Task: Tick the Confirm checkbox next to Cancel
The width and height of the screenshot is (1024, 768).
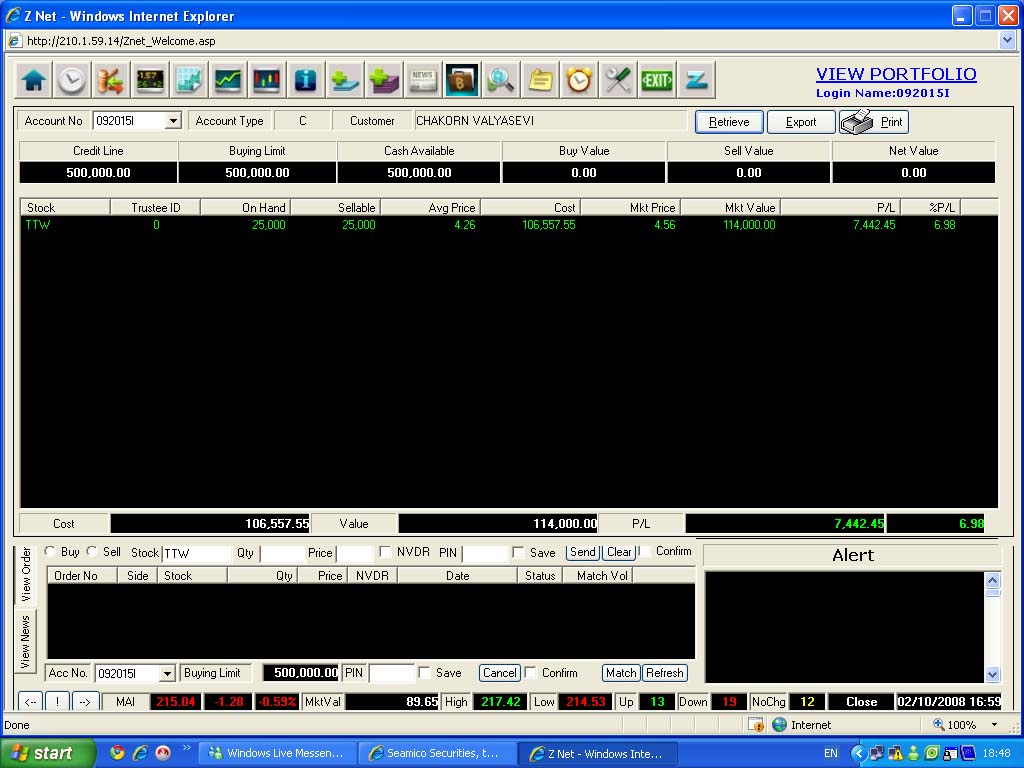Action: 530,673
